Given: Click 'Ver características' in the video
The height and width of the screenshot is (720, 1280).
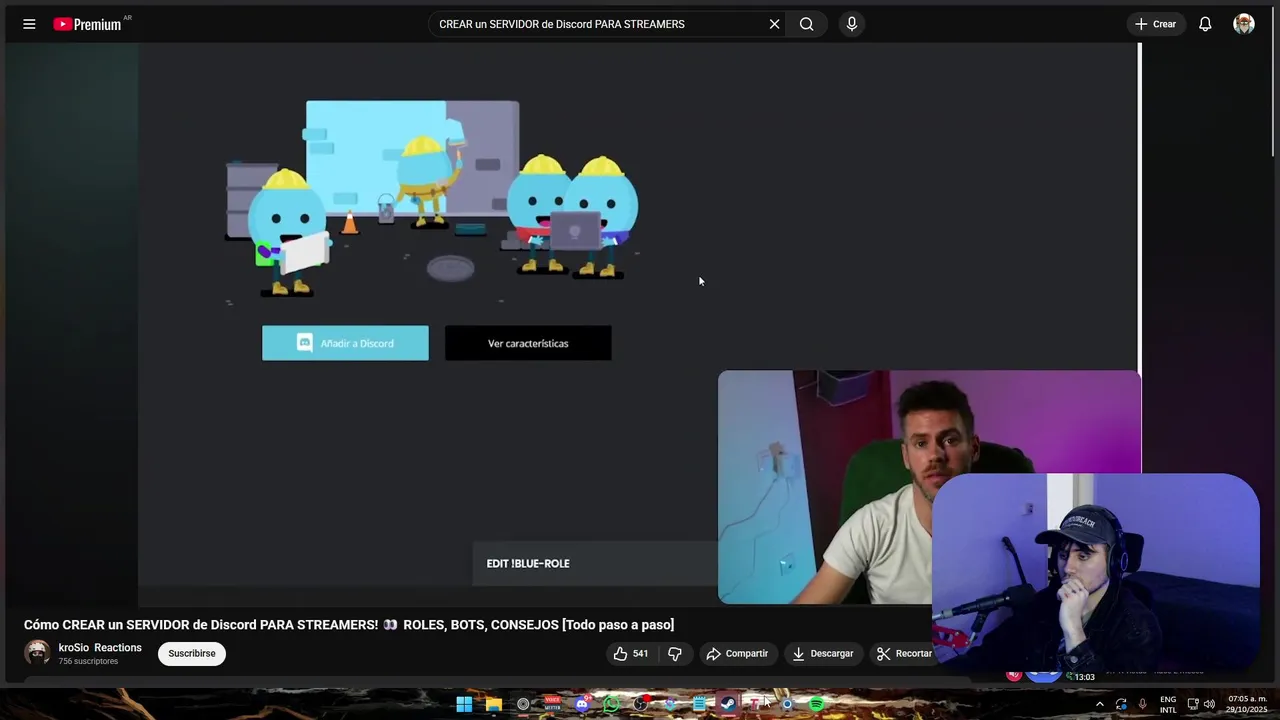Looking at the screenshot, I should [x=528, y=343].
